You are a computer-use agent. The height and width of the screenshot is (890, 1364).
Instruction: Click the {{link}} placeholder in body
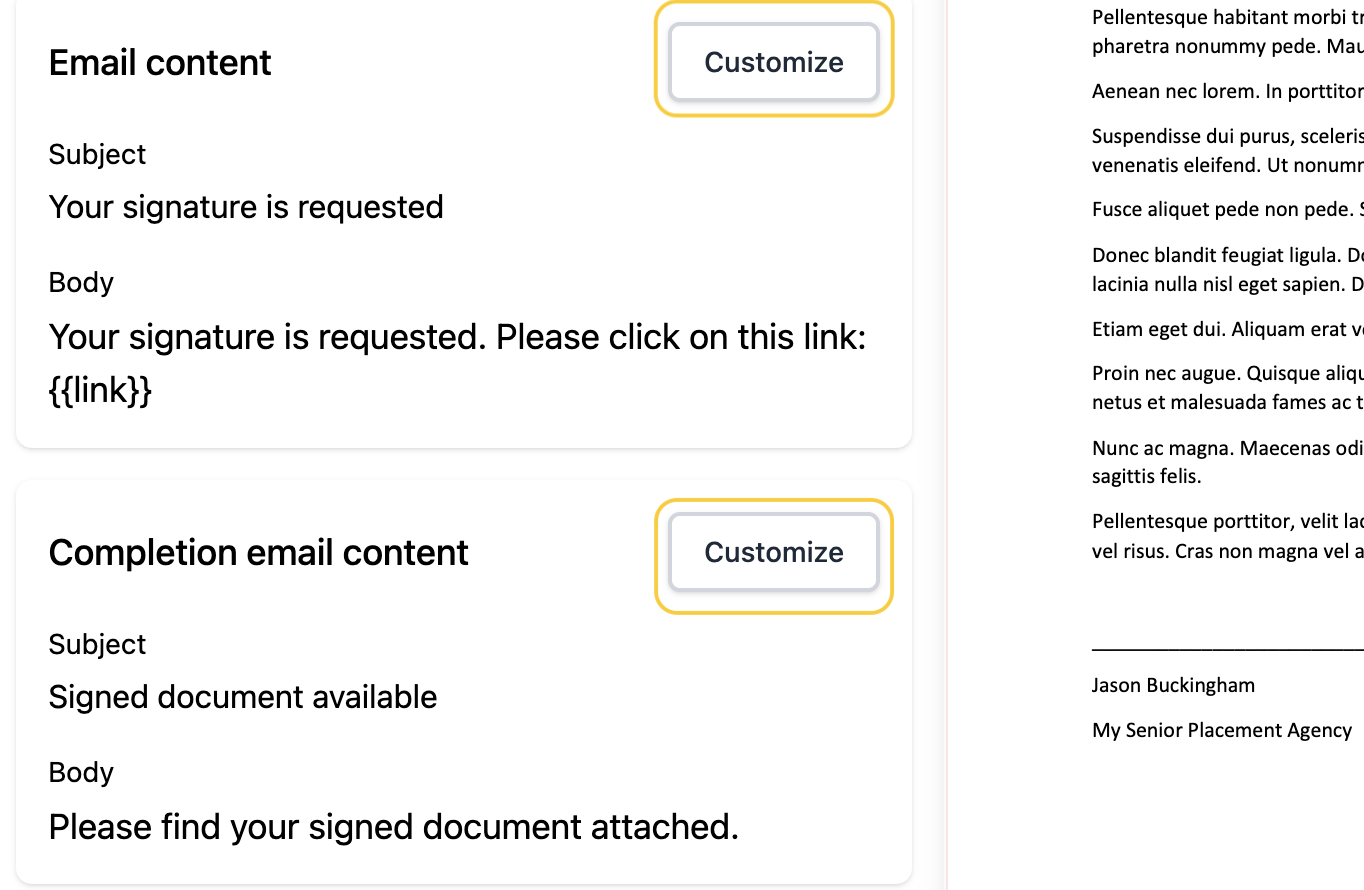[100, 390]
